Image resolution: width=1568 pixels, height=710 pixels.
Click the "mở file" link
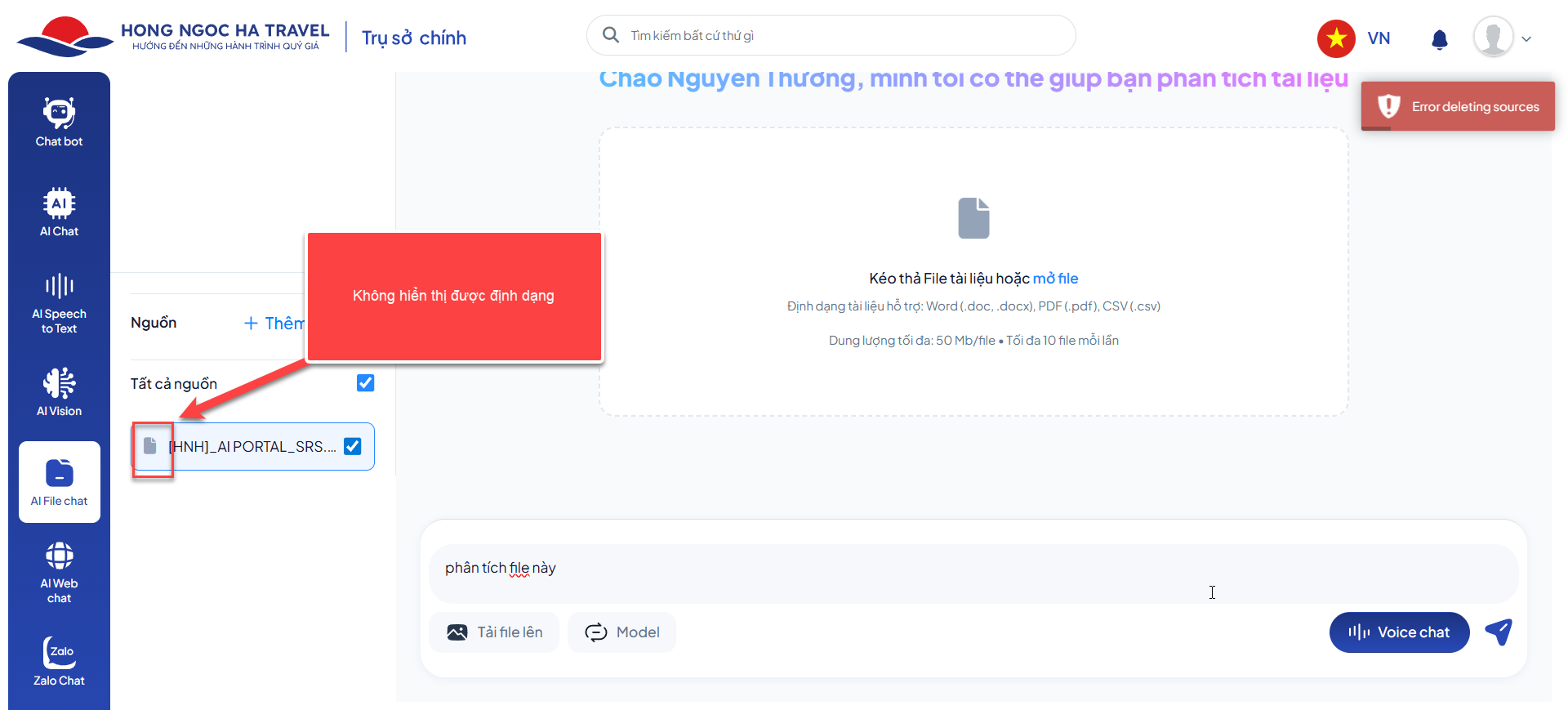coord(1055,279)
